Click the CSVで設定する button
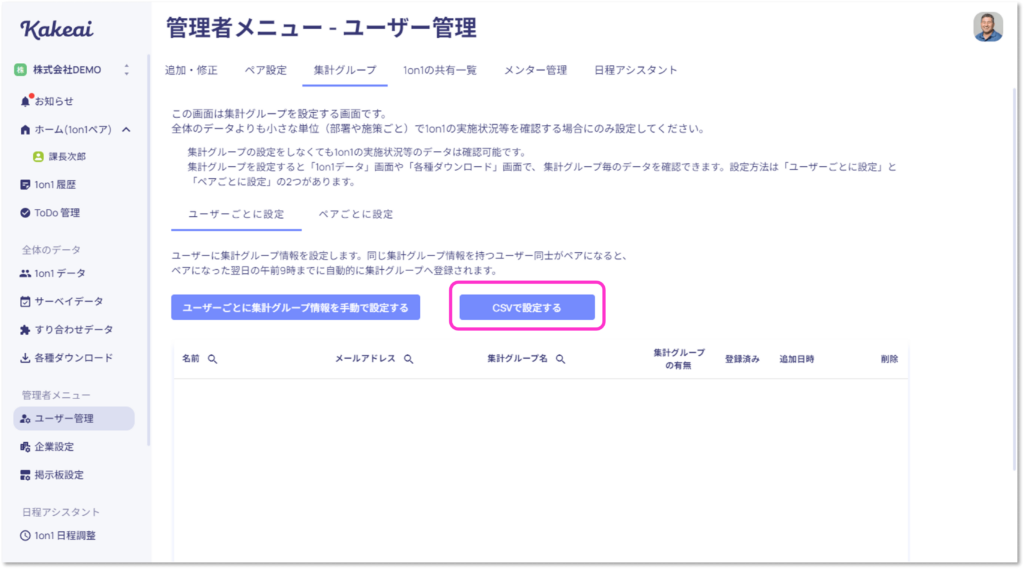1024x569 pixels. [527, 307]
